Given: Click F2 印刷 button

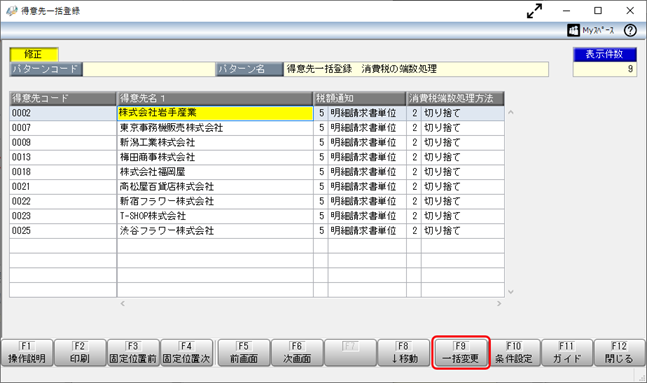Looking at the screenshot, I should tap(80, 353).
